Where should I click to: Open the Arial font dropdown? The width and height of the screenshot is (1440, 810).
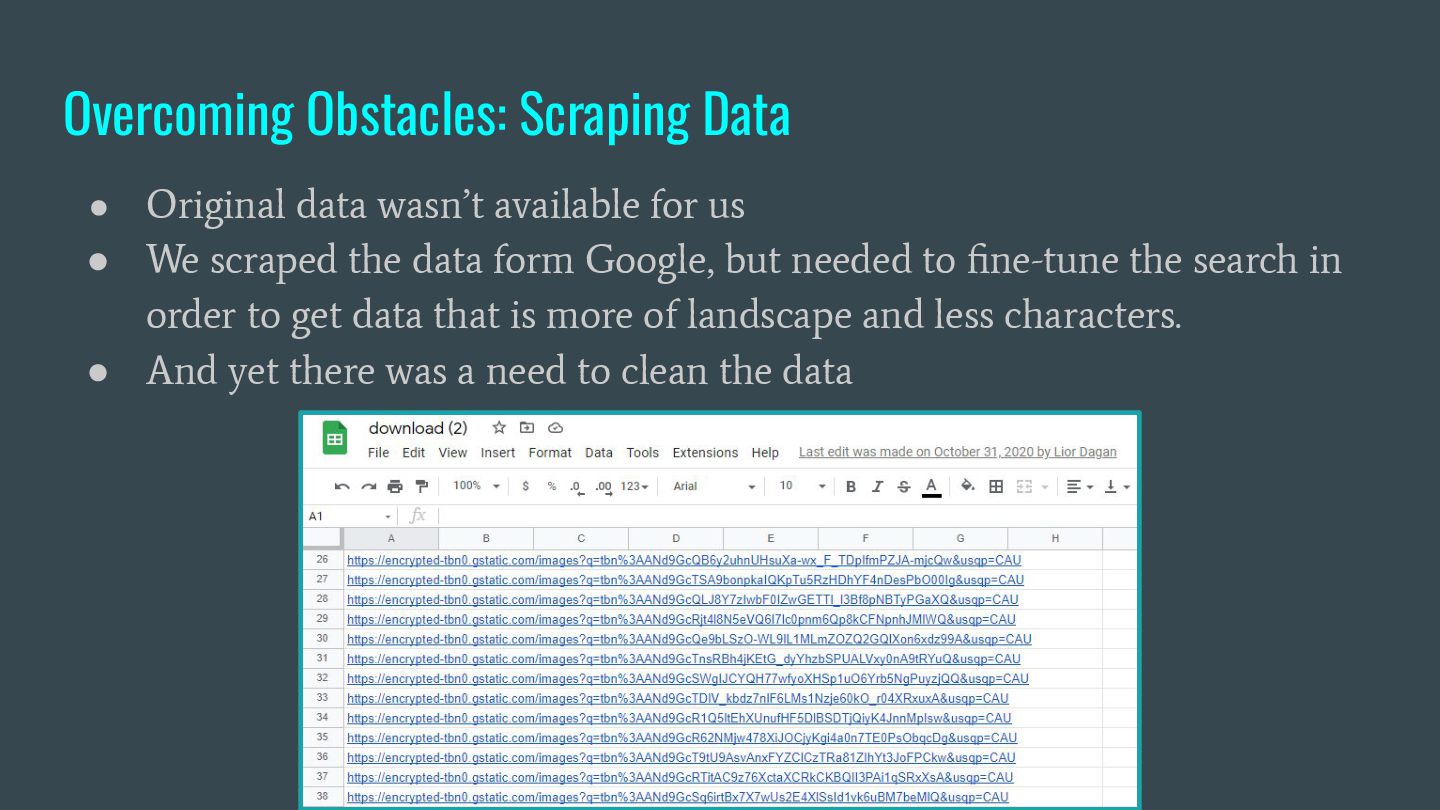tap(714, 486)
